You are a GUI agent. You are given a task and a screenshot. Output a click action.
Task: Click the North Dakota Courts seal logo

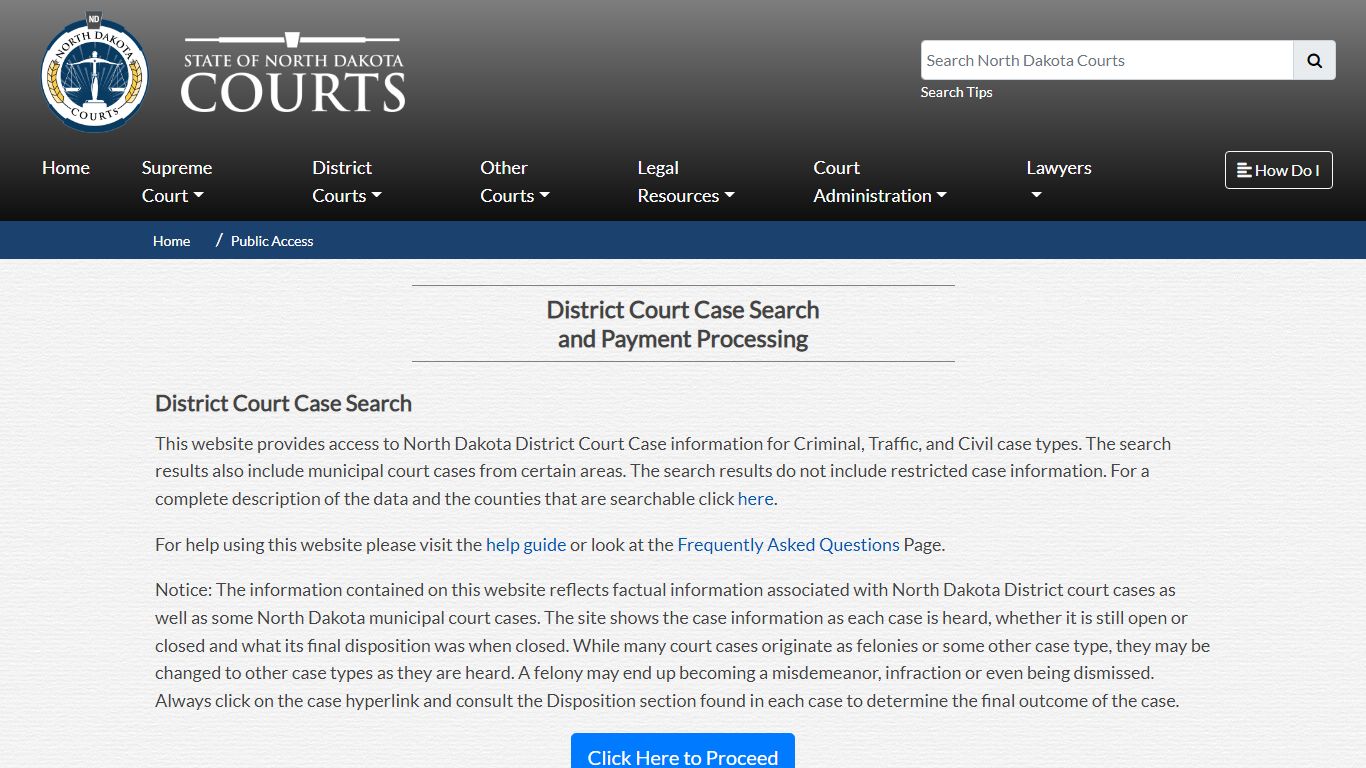pyautogui.click(x=95, y=73)
